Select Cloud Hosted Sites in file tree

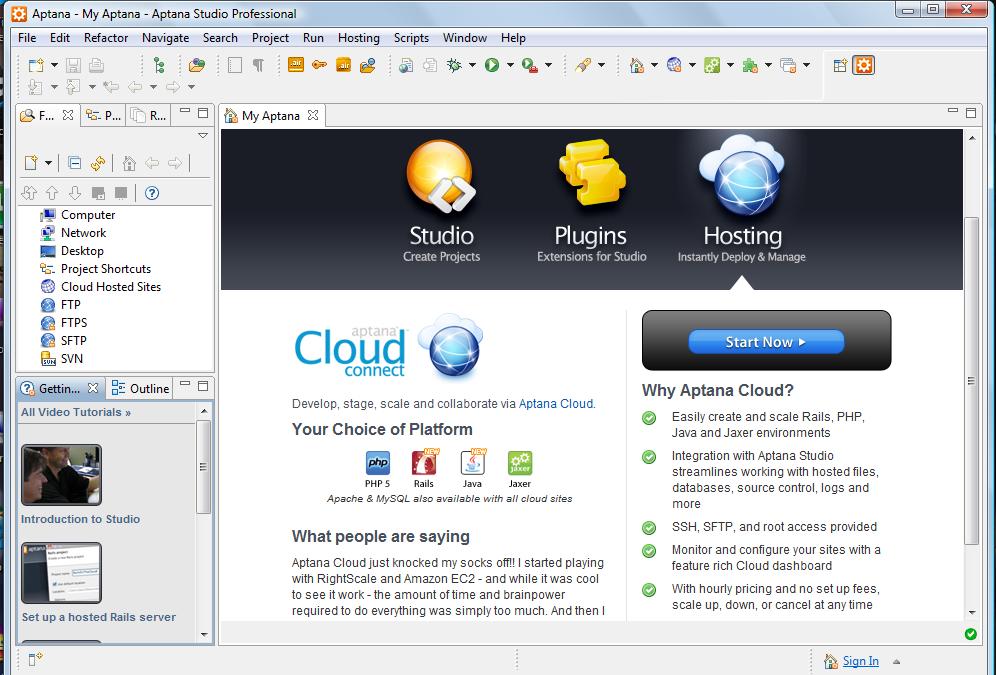[x=101, y=286]
